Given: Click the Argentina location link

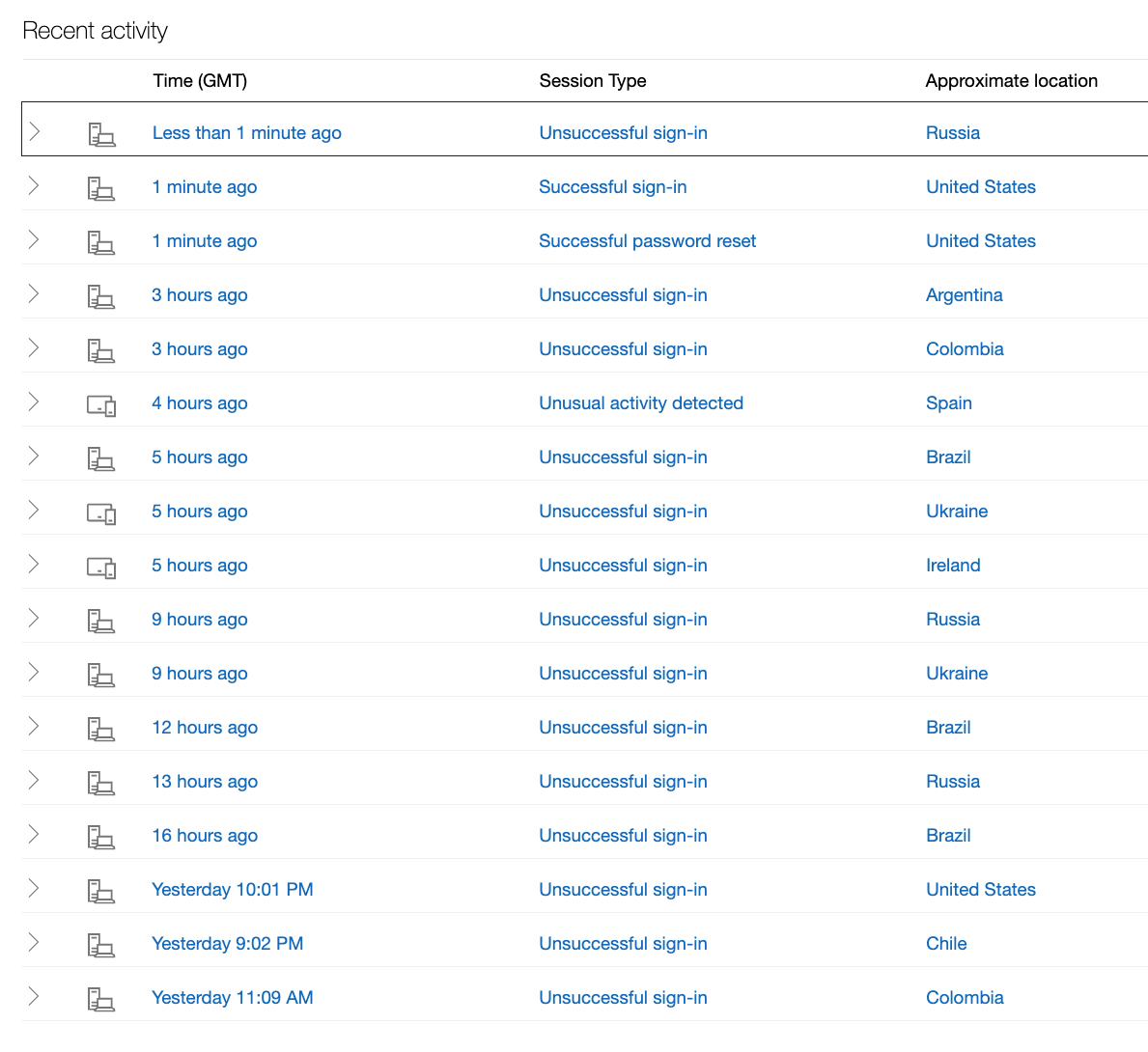Looking at the screenshot, I should (964, 295).
